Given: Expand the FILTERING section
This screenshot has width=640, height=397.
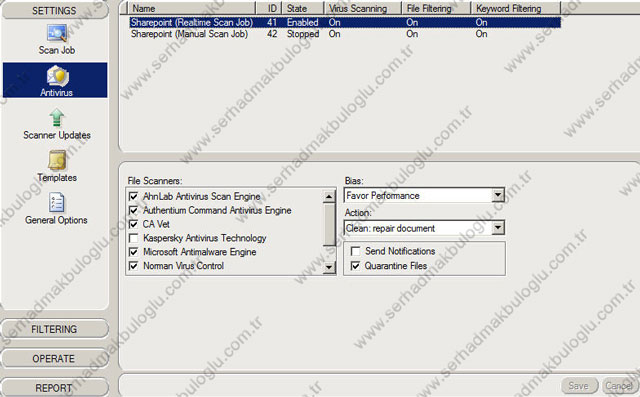Looking at the screenshot, I should coord(55,329).
